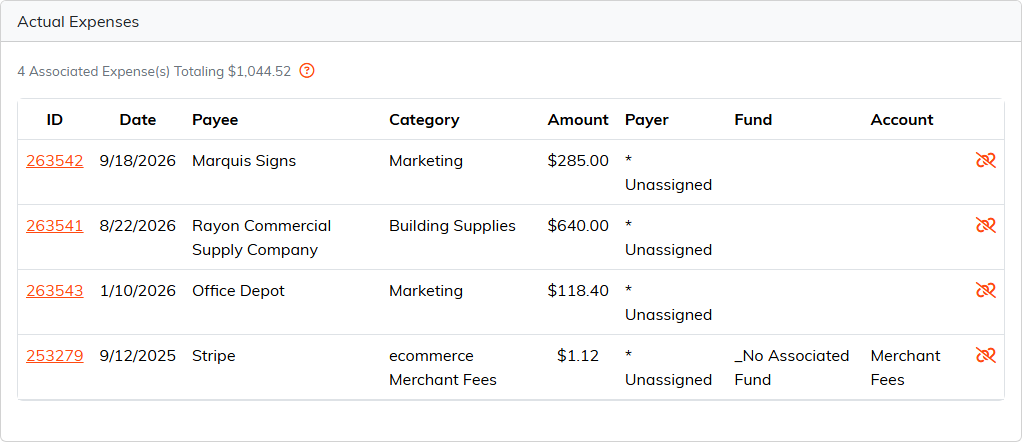Image resolution: width=1022 pixels, height=442 pixels.
Task: Unlink the Marquis Signs expense
Action: pos(986,160)
